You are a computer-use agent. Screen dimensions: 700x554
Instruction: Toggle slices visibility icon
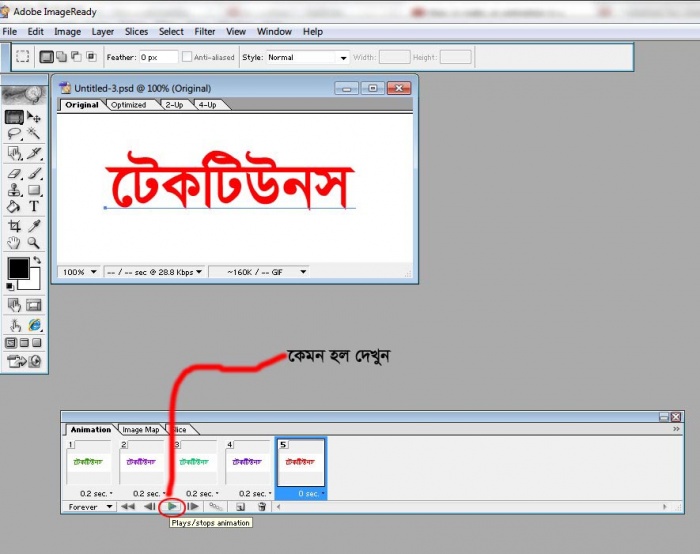point(34,305)
